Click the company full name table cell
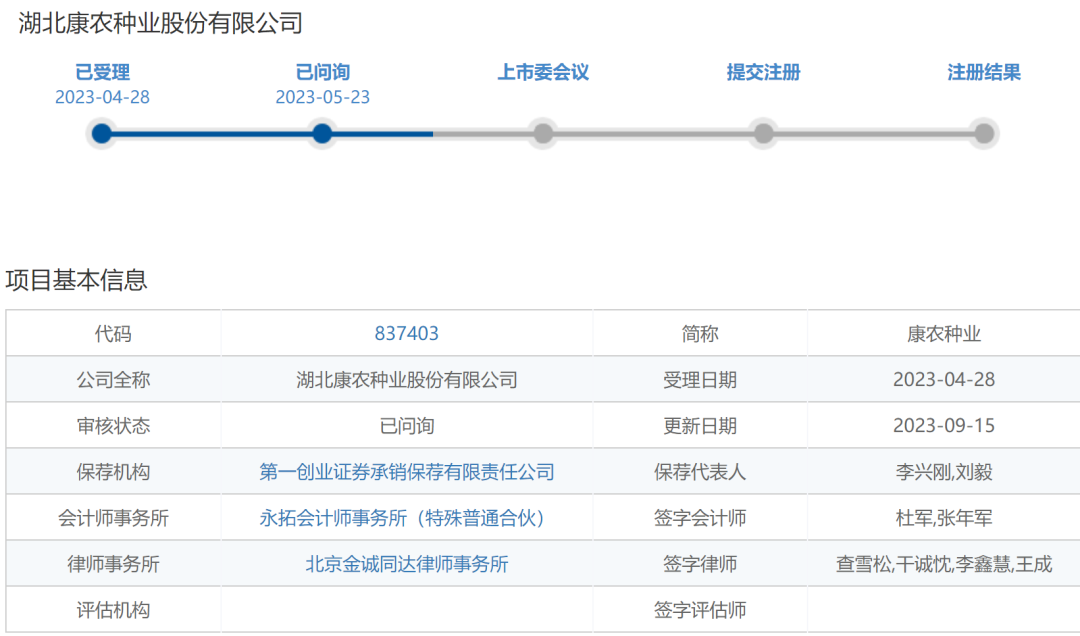Screen dimensions: 1080x636 (x=406, y=380)
